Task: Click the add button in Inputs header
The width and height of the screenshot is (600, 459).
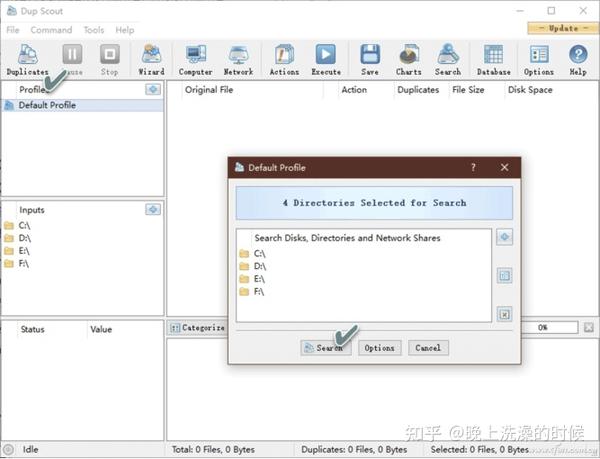Action: click(153, 210)
